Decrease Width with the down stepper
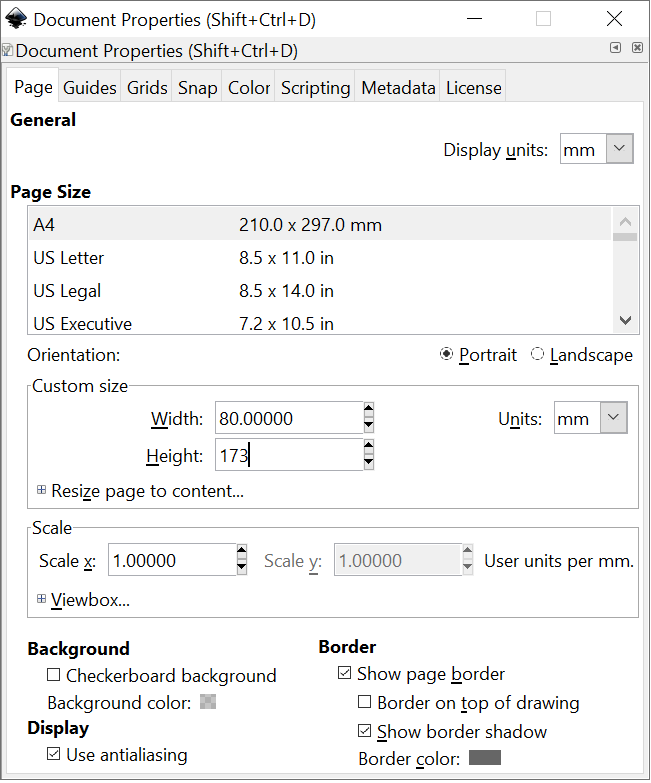Image resolution: width=651 pixels, height=783 pixels. (x=368, y=425)
